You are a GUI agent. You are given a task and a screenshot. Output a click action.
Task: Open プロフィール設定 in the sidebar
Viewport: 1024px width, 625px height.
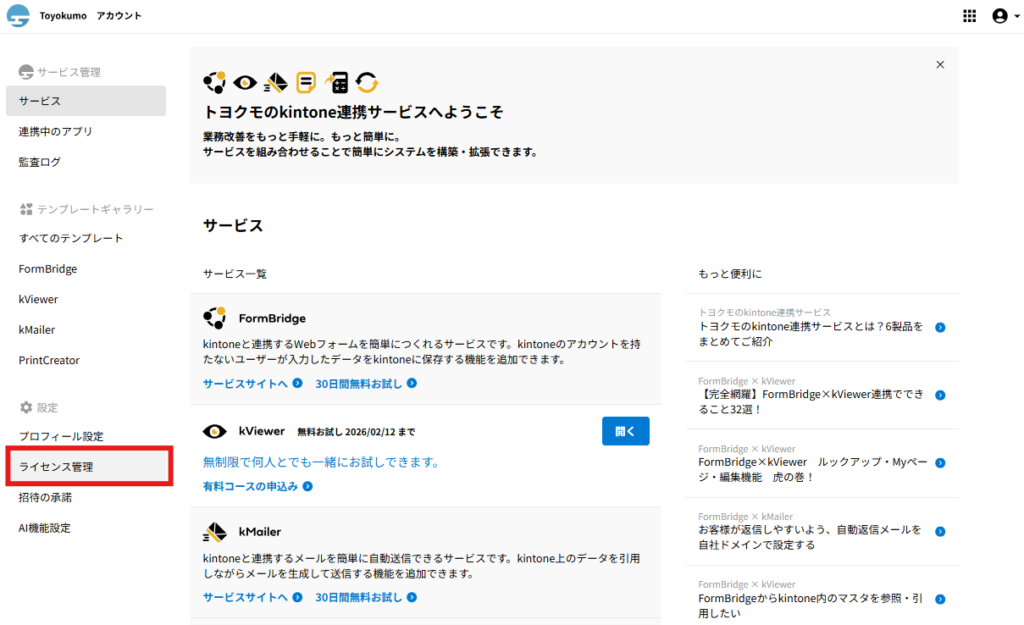[x=61, y=436]
